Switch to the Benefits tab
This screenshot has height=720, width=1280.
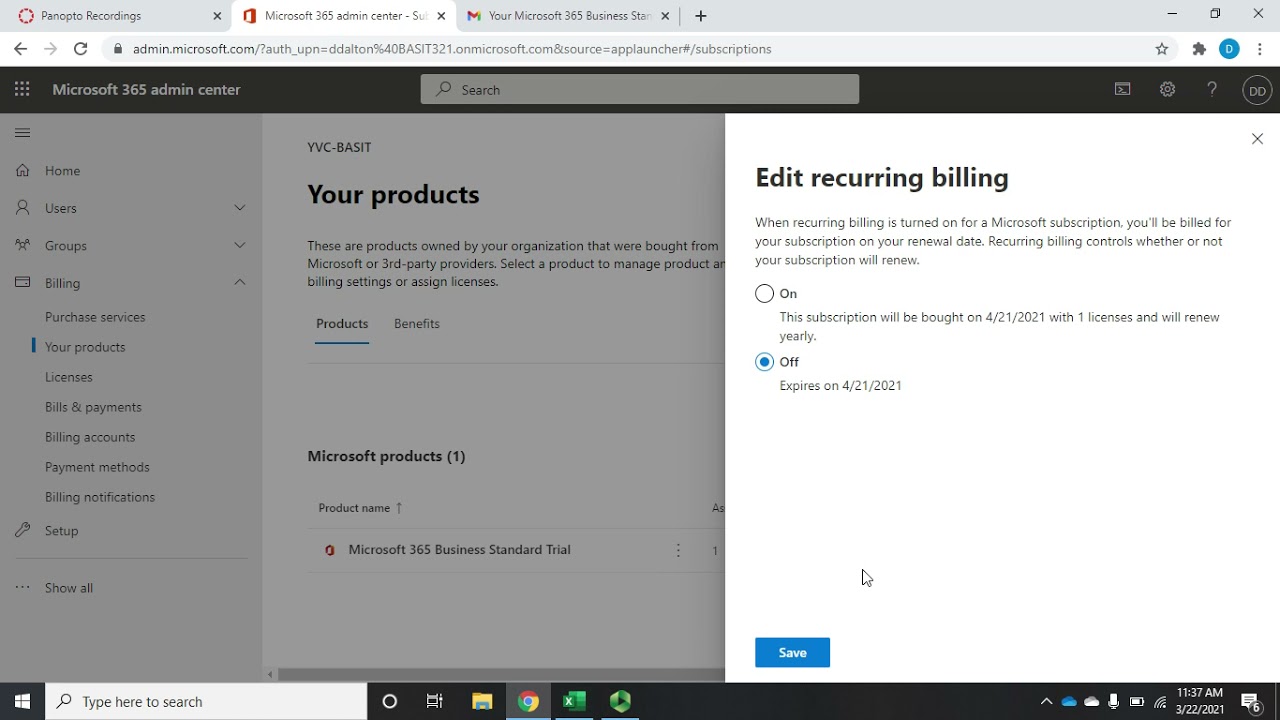point(417,324)
